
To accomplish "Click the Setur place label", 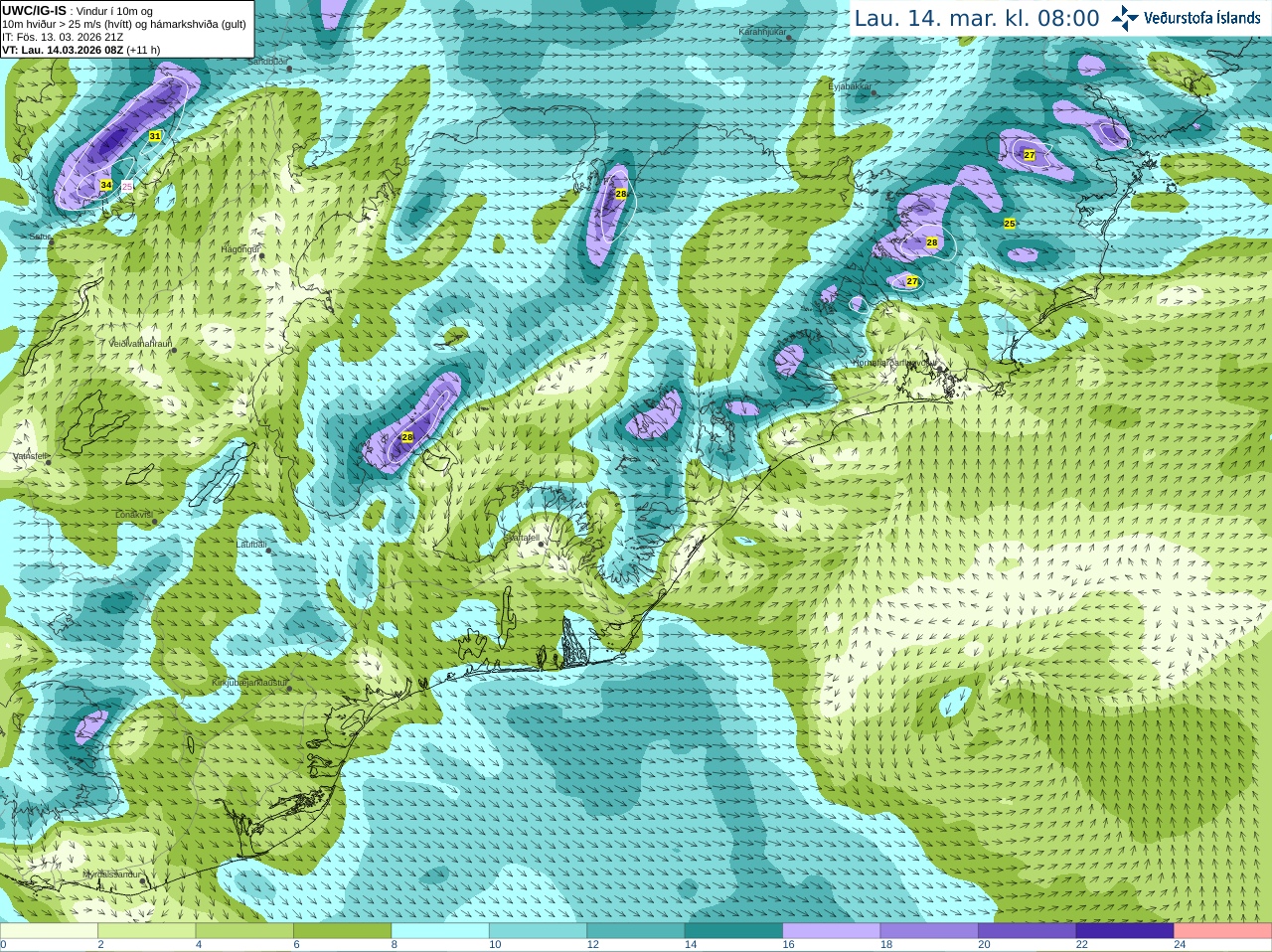I will [x=40, y=238].
